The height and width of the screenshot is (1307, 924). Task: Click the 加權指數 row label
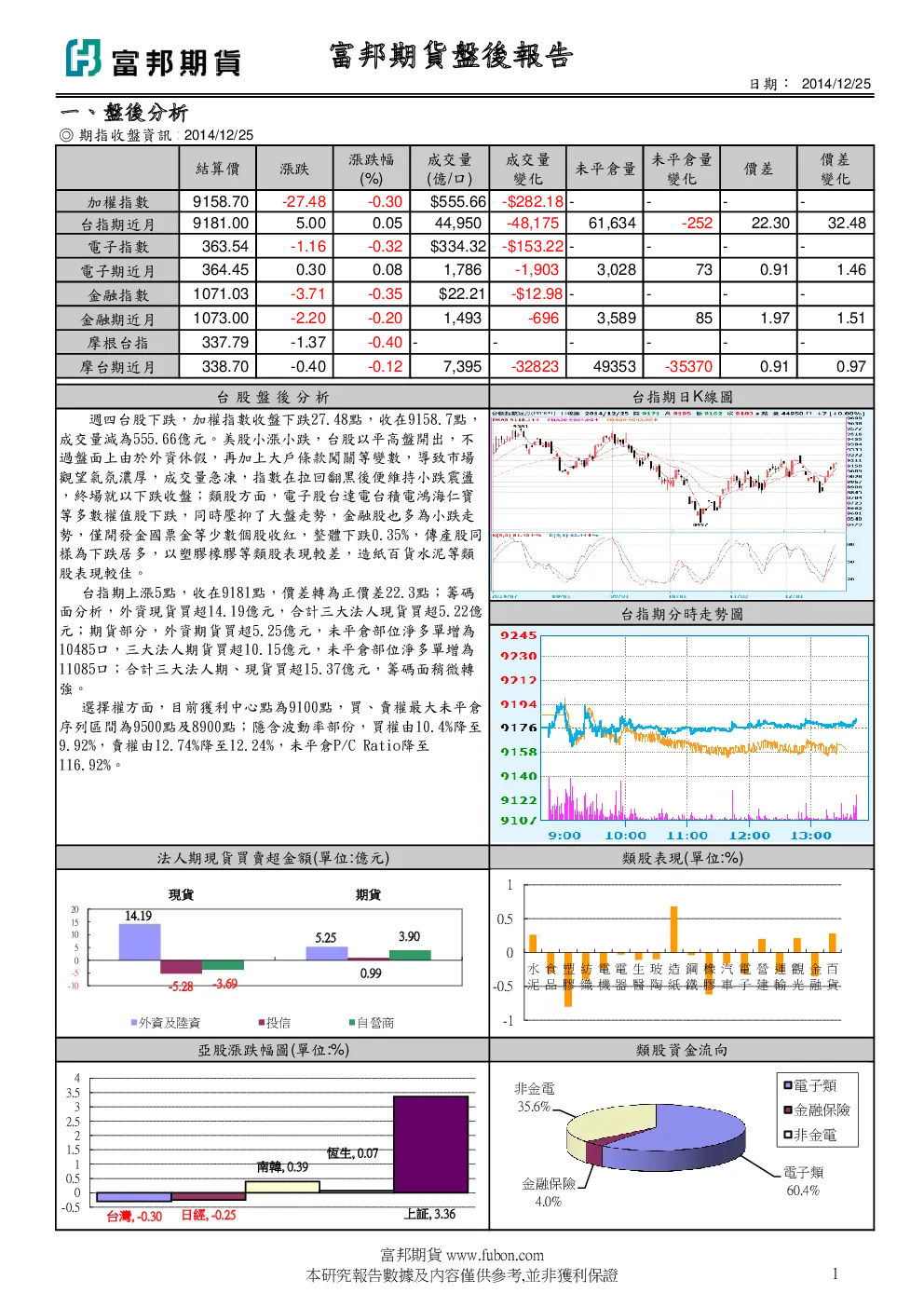pyautogui.click(x=118, y=202)
